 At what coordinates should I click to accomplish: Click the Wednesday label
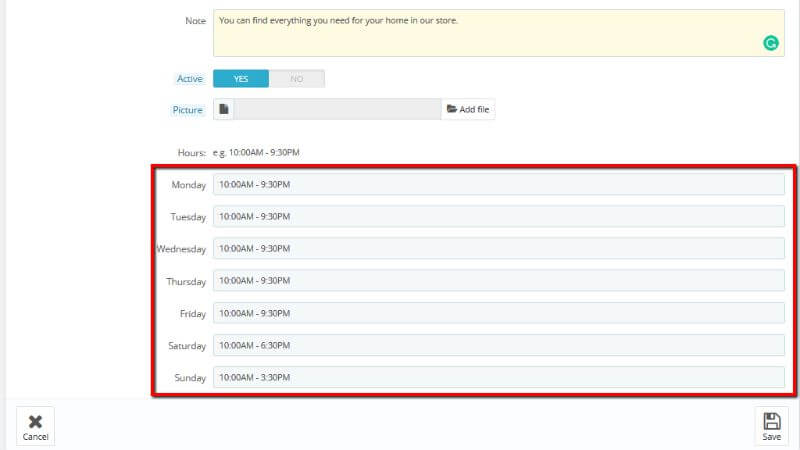point(181,249)
